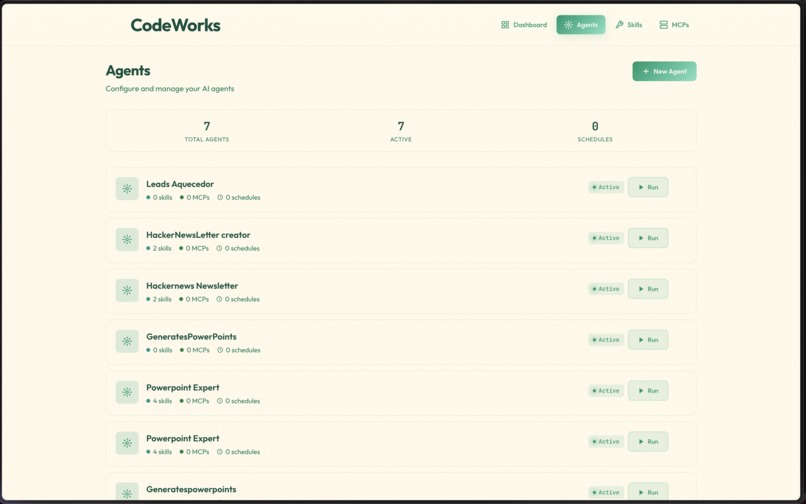Screen dimensions: 806x504
Task: Open the Generatespowerpoints bottom agent name
Action: coord(191,490)
